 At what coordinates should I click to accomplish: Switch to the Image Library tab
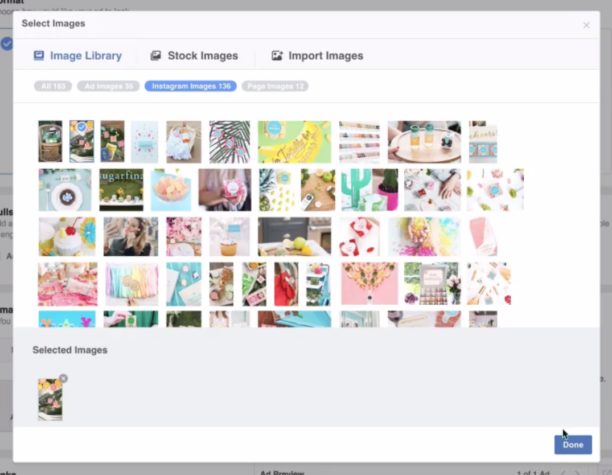coord(78,56)
